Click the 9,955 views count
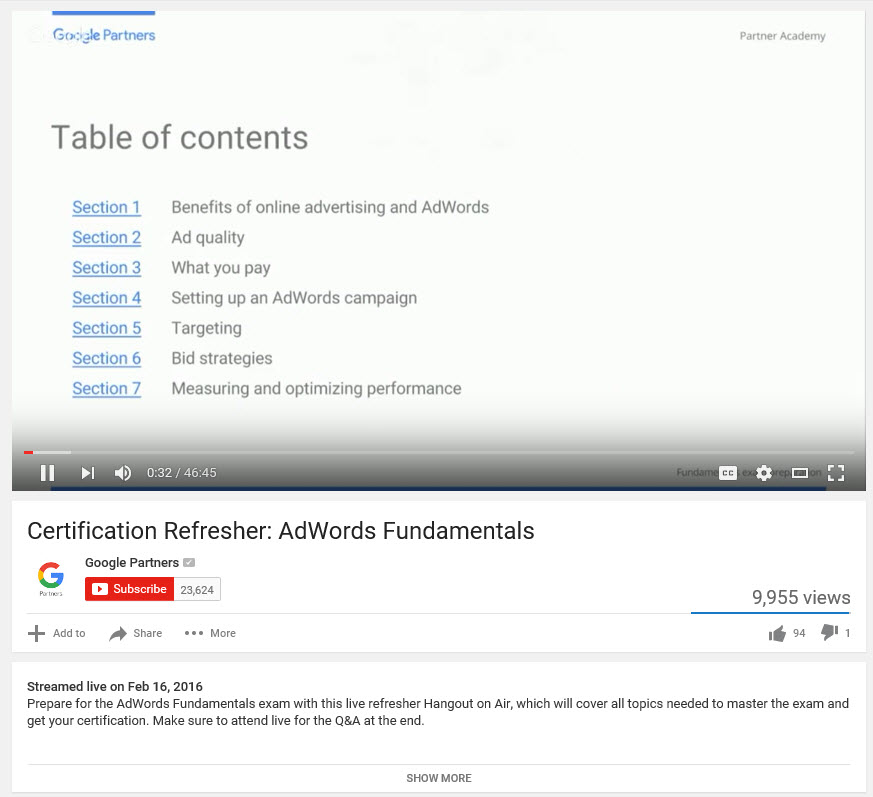The width and height of the screenshot is (873, 797). pos(801,598)
